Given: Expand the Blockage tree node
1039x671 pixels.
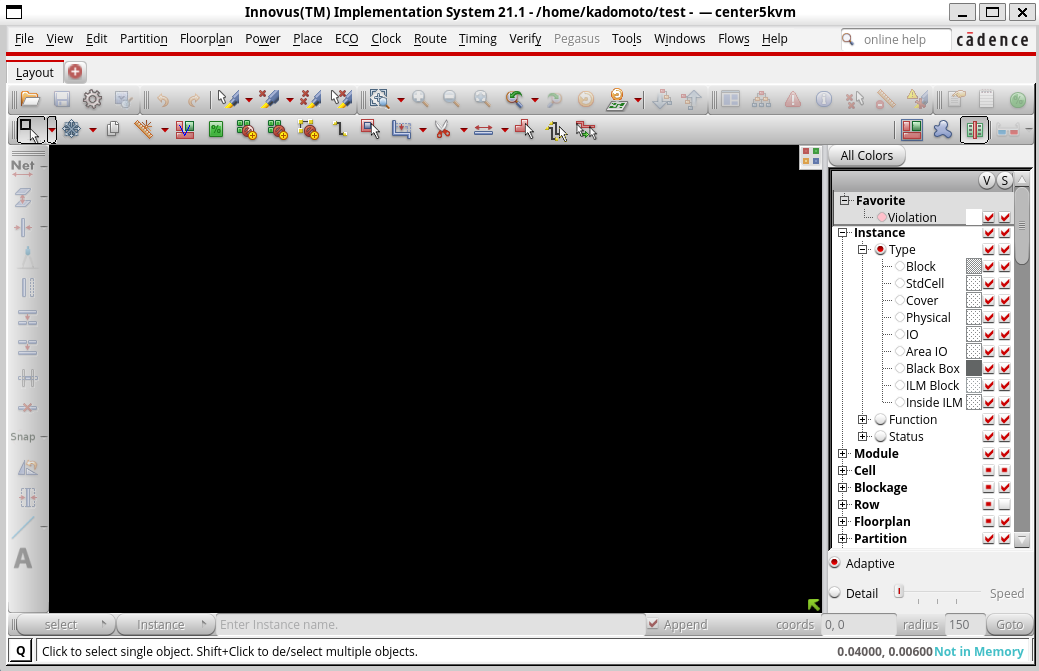Looking at the screenshot, I should pyautogui.click(x=842, y=488).
